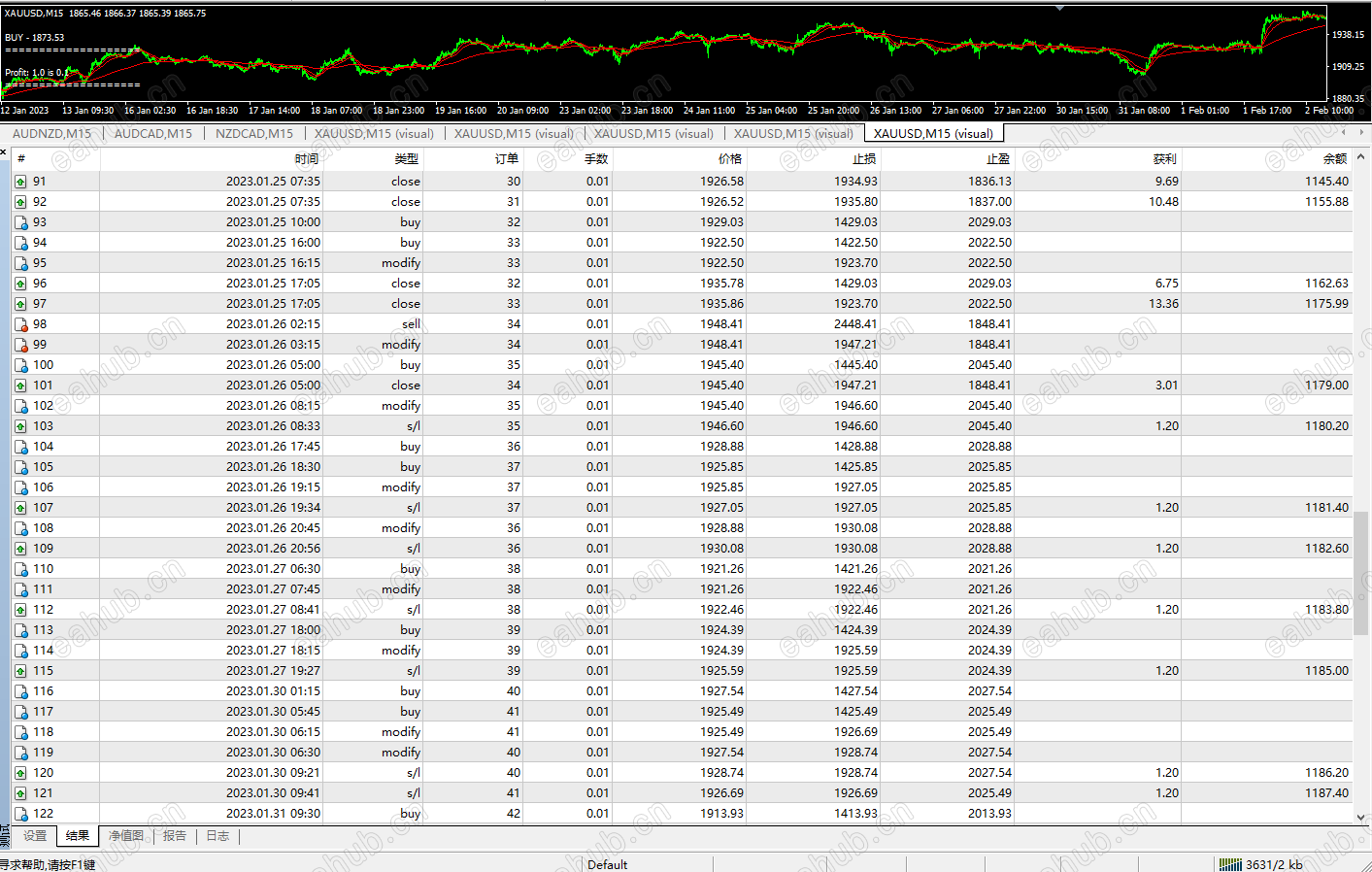This screenshot has width=1372, height=872.
Task: Click the s/l icon in row 121
Action: (x=20, y=793)
